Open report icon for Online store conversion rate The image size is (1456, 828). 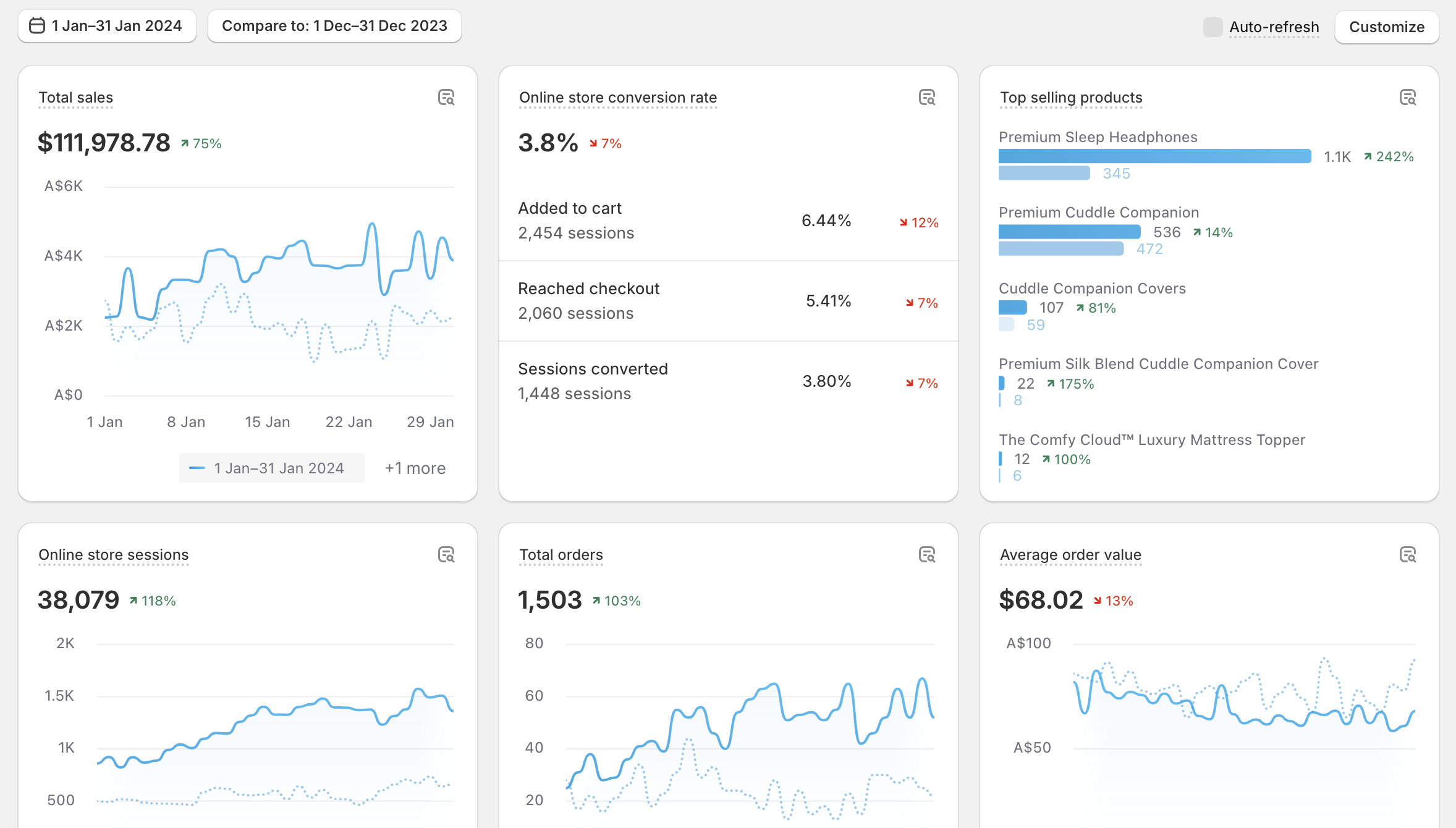click(927, 98)
